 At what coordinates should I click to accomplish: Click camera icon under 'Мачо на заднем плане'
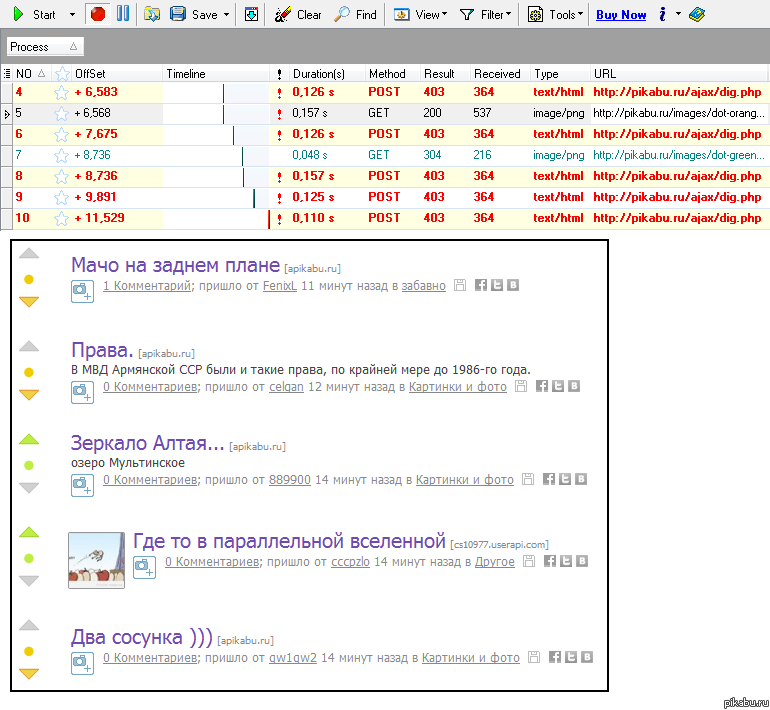(x=82, y=290)
